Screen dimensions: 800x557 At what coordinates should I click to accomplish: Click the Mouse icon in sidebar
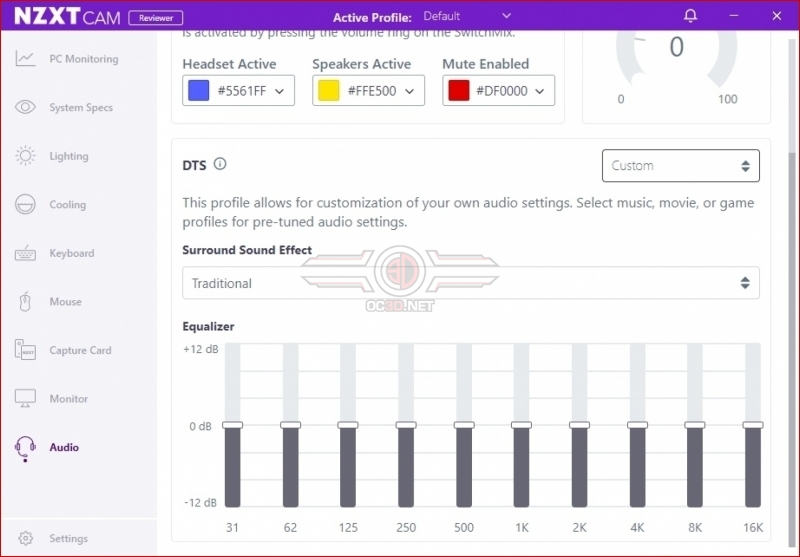coord(25,301)
